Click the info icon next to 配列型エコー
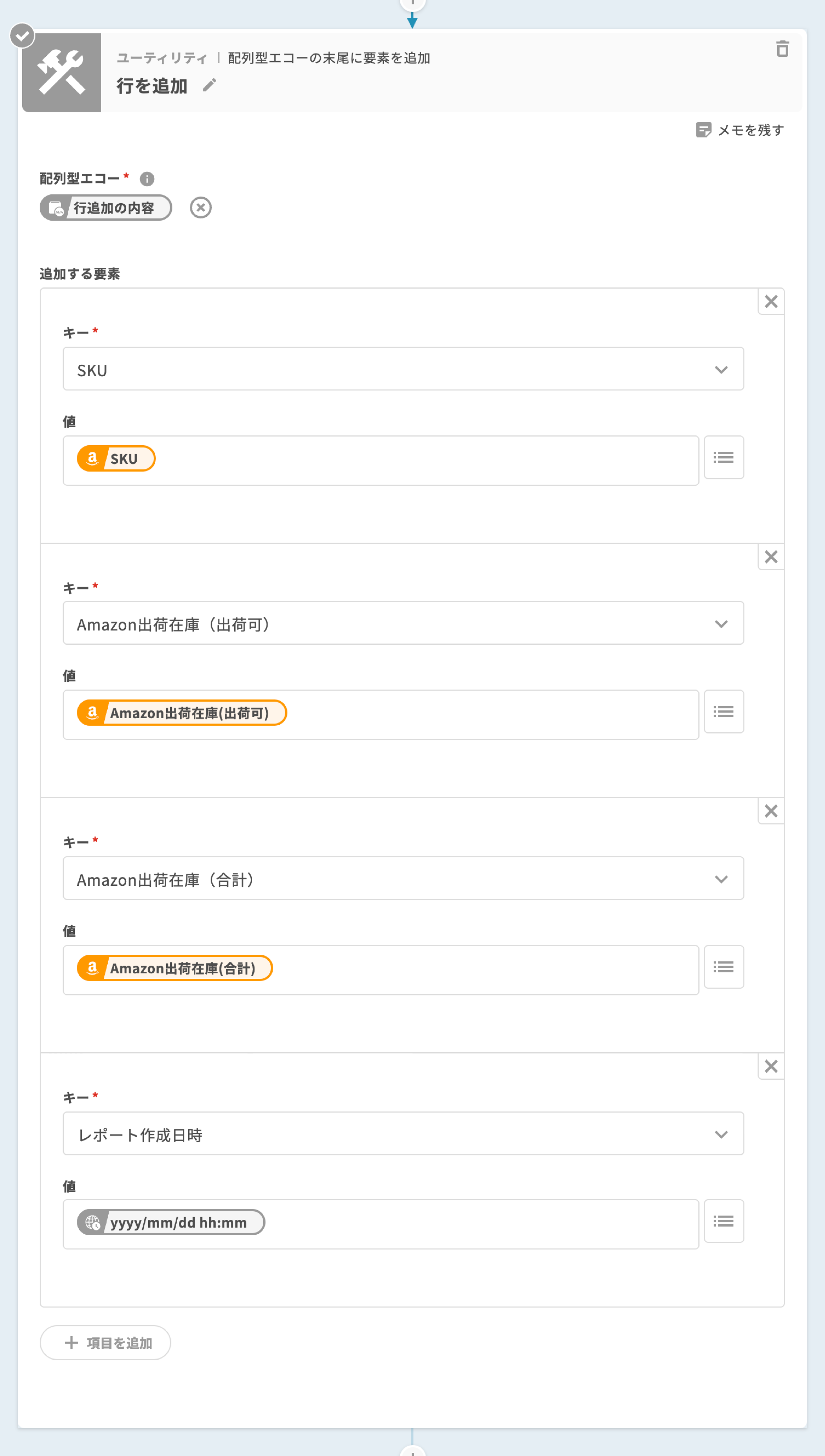The image size is (825, 1456). point(147,179)
